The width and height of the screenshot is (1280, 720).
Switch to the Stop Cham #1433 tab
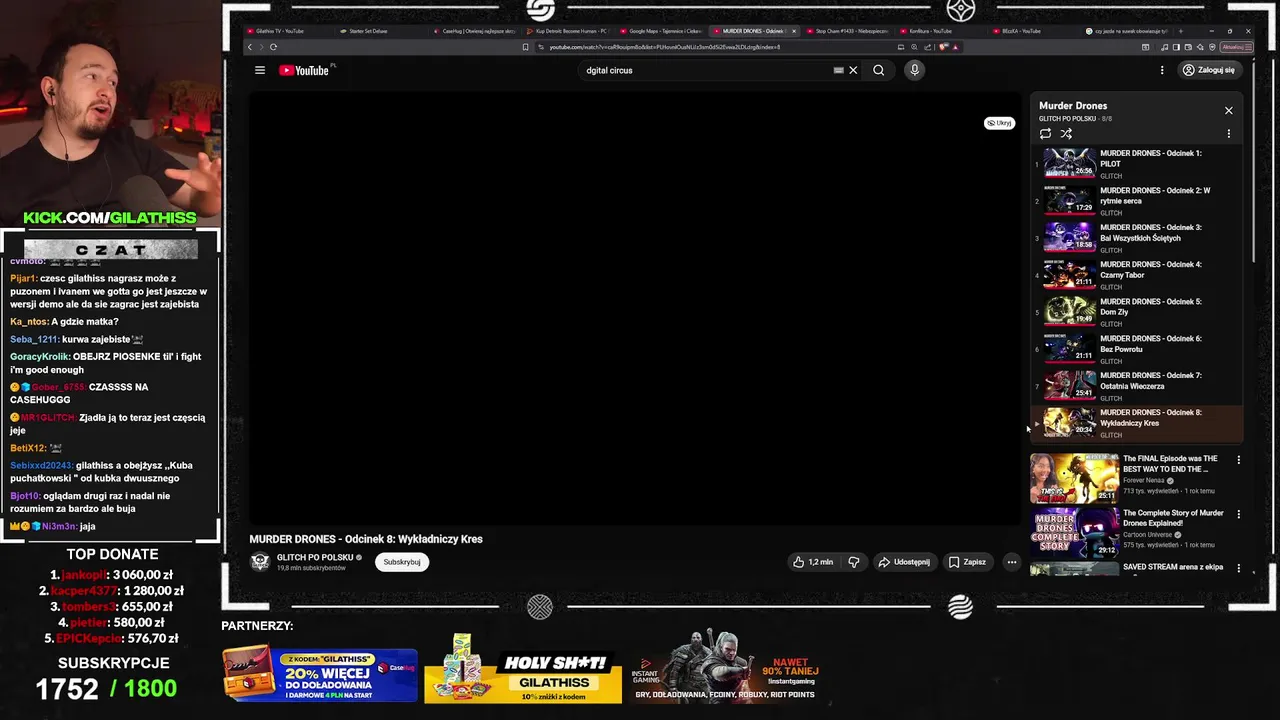pyautogui.click(x=848, y=31)
